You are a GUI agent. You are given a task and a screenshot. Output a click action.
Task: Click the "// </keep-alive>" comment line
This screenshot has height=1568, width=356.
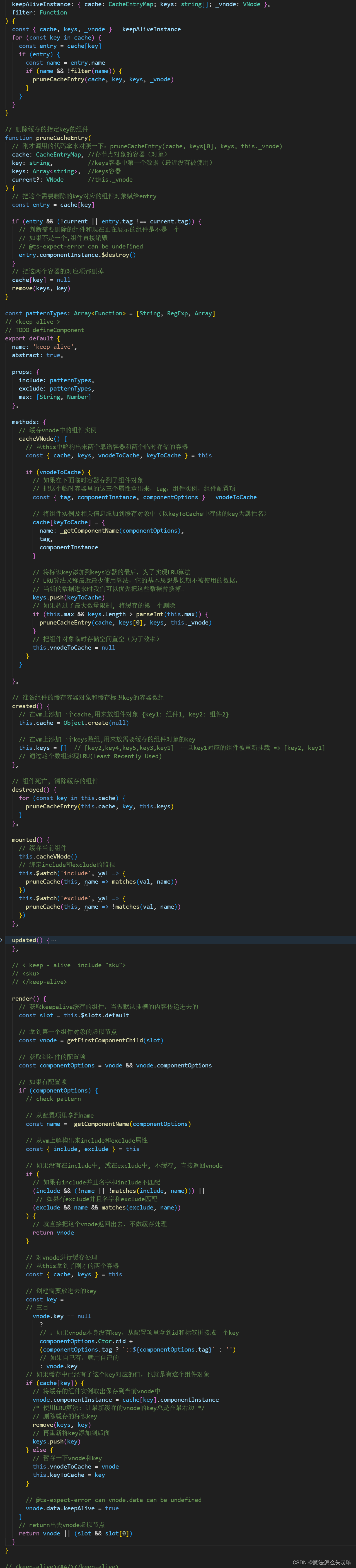pyautogui.click(x=40, y=982)
